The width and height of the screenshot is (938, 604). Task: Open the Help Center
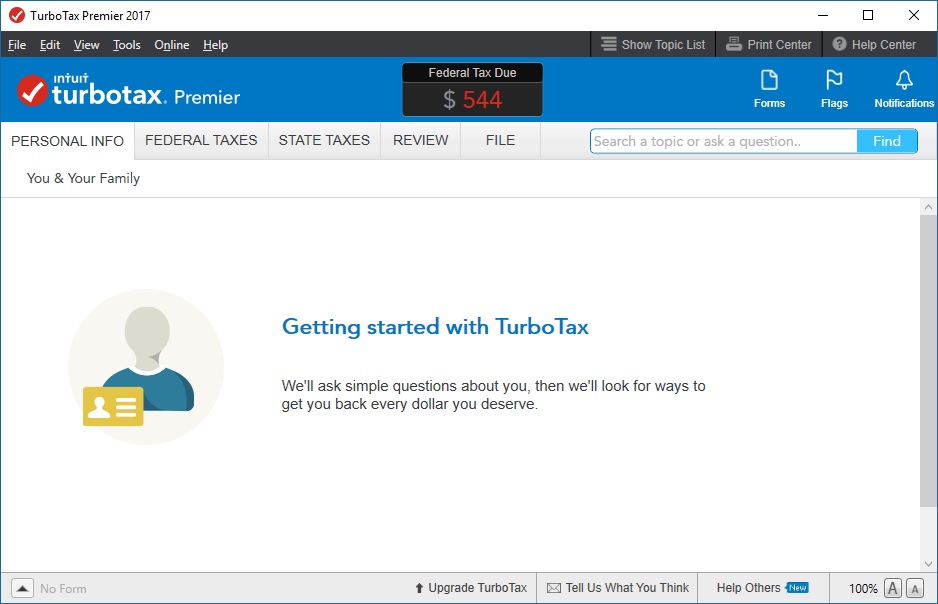click(x=874, y=45)
